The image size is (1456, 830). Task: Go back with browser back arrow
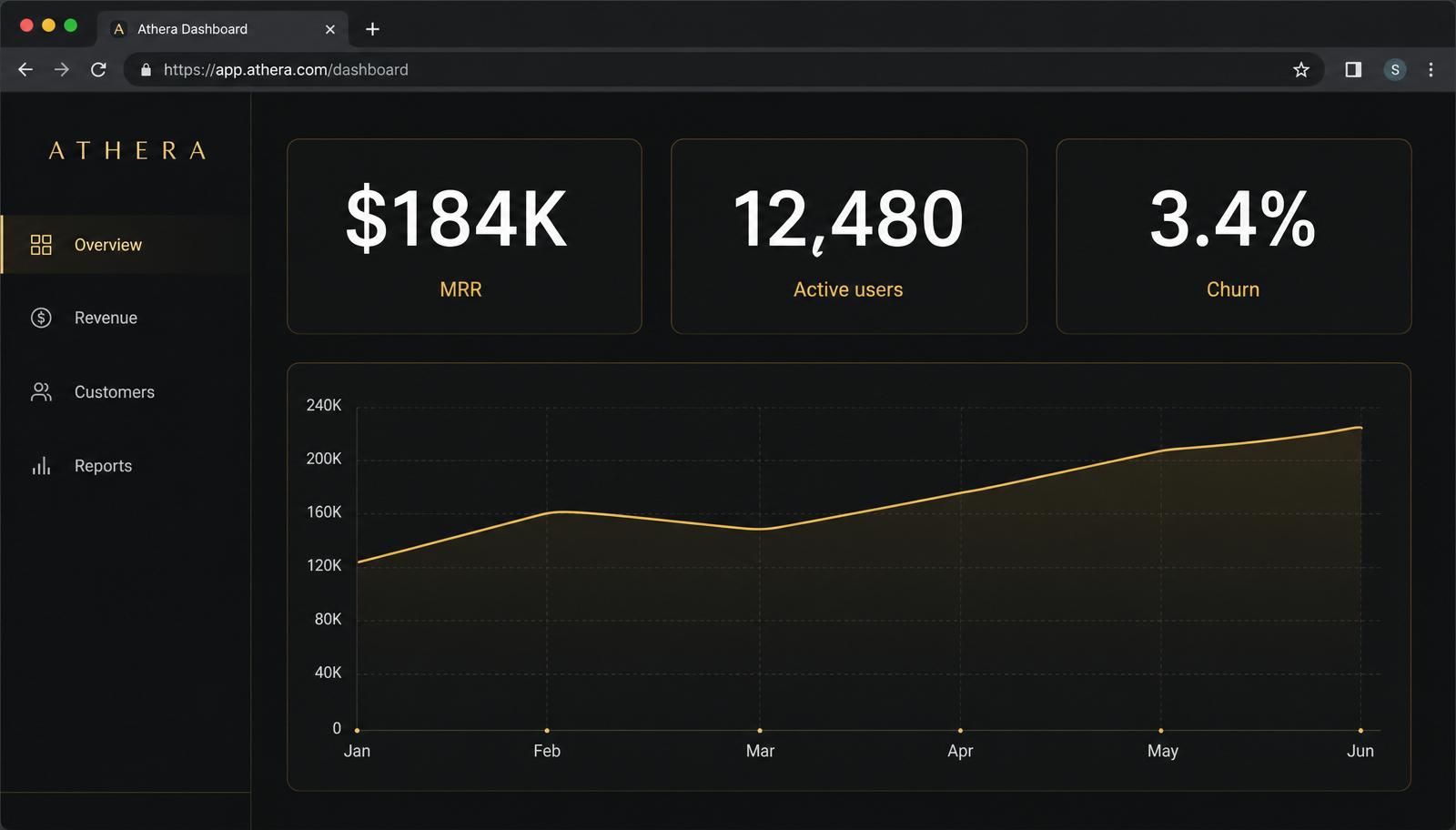pyautogui.click(x=25, y=70)
